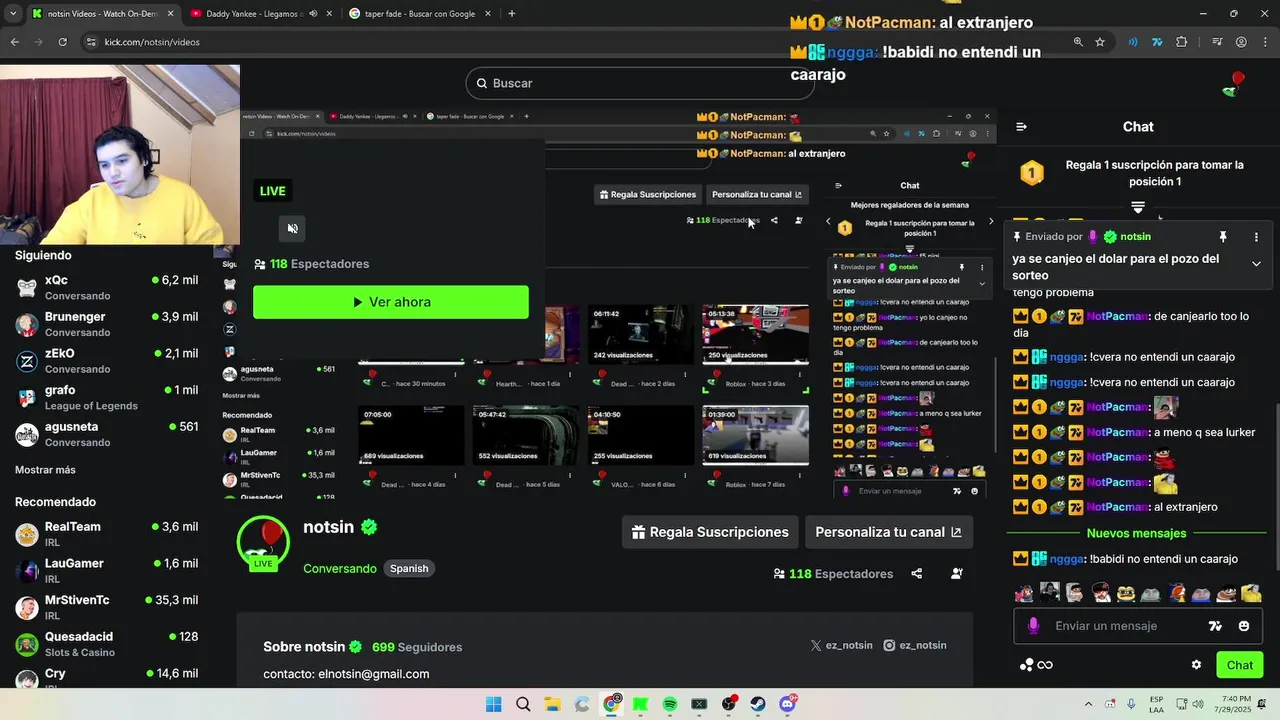1280x720 pixels.
Task: Open xQc channel in Siguiendo list
Action: point(106,288)
